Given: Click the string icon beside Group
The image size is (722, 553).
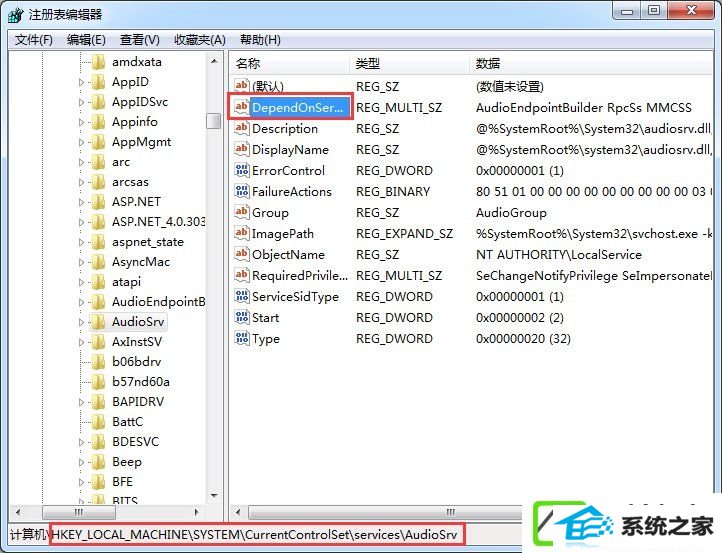Looking at the screenshot, I should pos(242,212).
